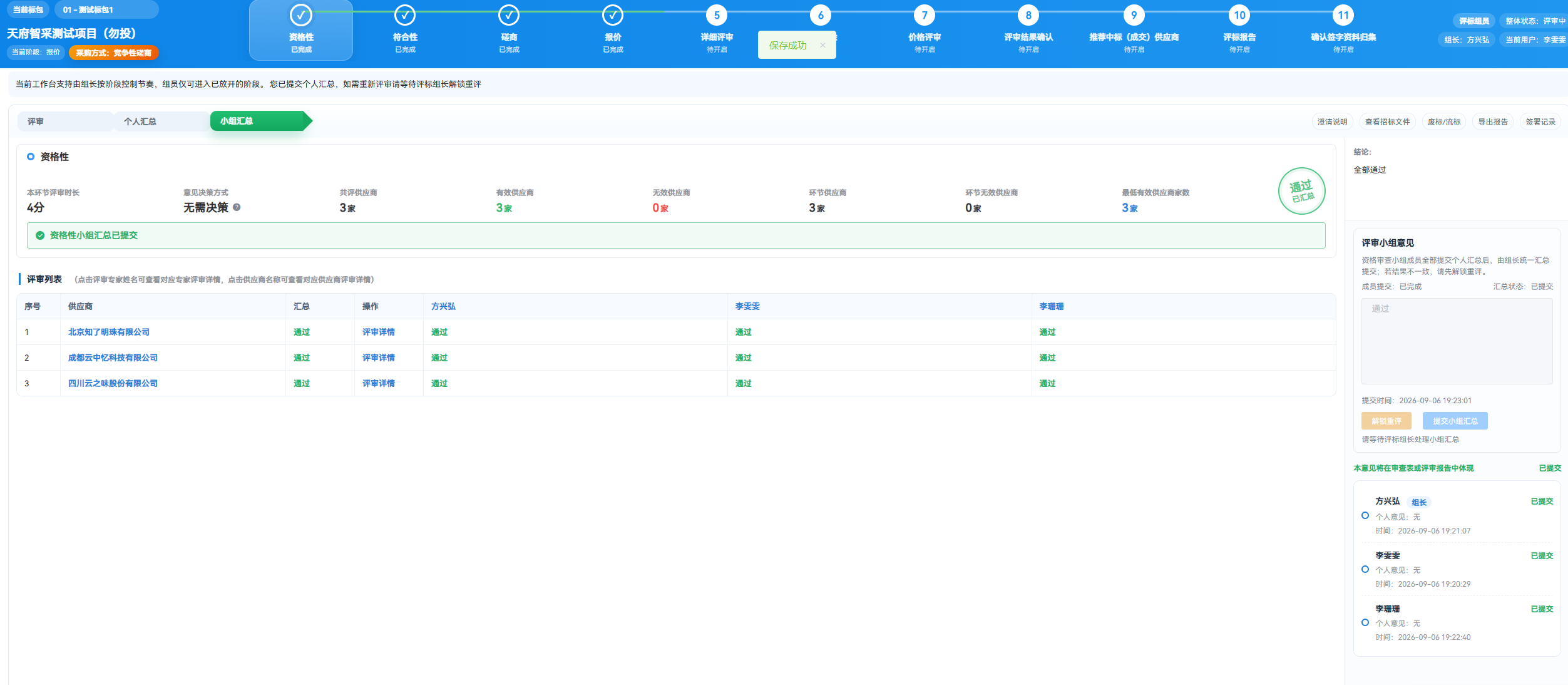Screen dimensions: 1568x685
Task: Switch to the 评审 tab
Action: 65,121
